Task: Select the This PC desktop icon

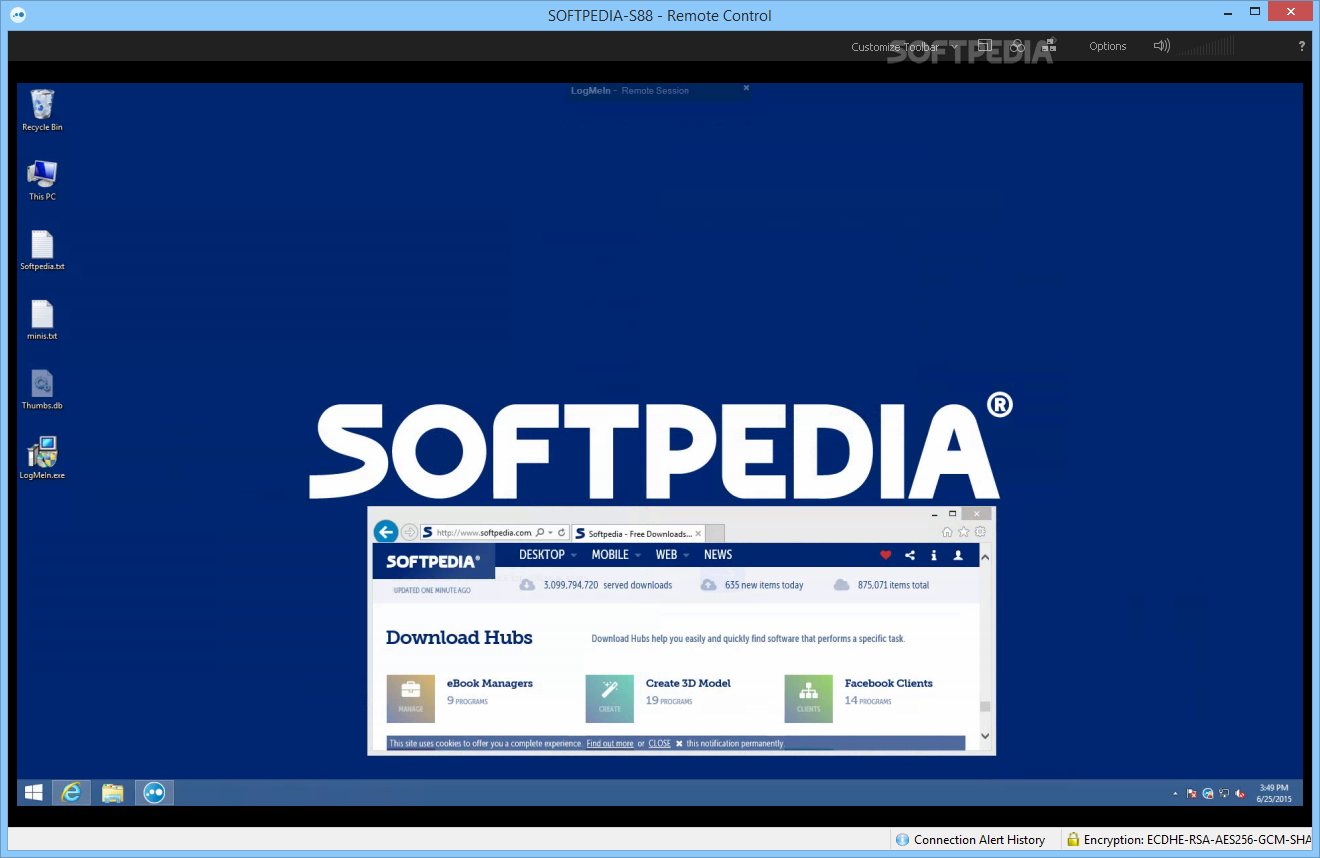Action: pyautogui.click(x=42, y=180)
